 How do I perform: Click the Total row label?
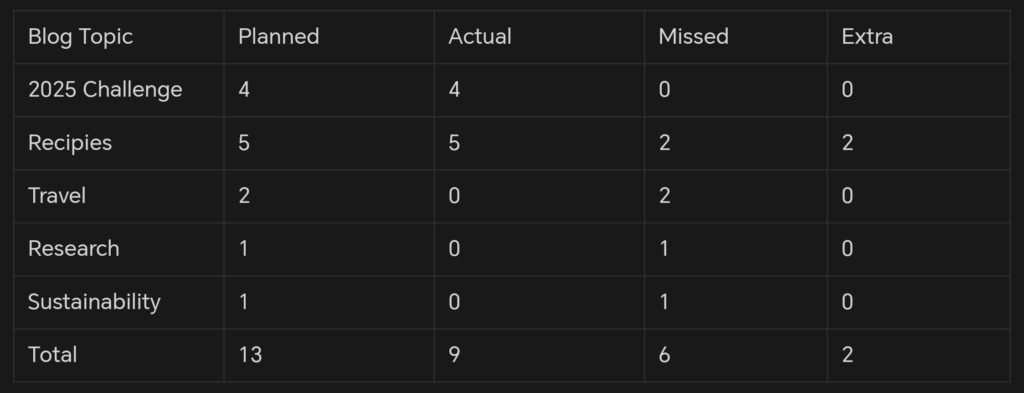[52, 355]
